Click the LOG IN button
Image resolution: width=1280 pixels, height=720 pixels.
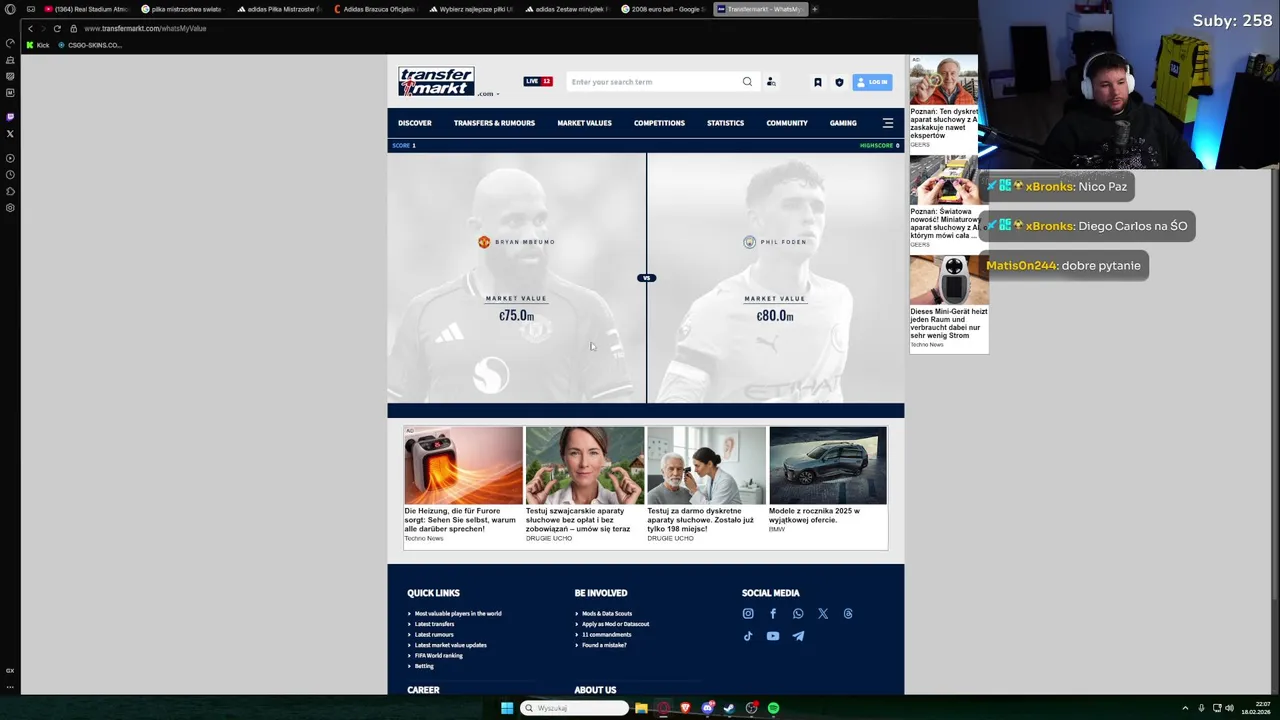872,82
